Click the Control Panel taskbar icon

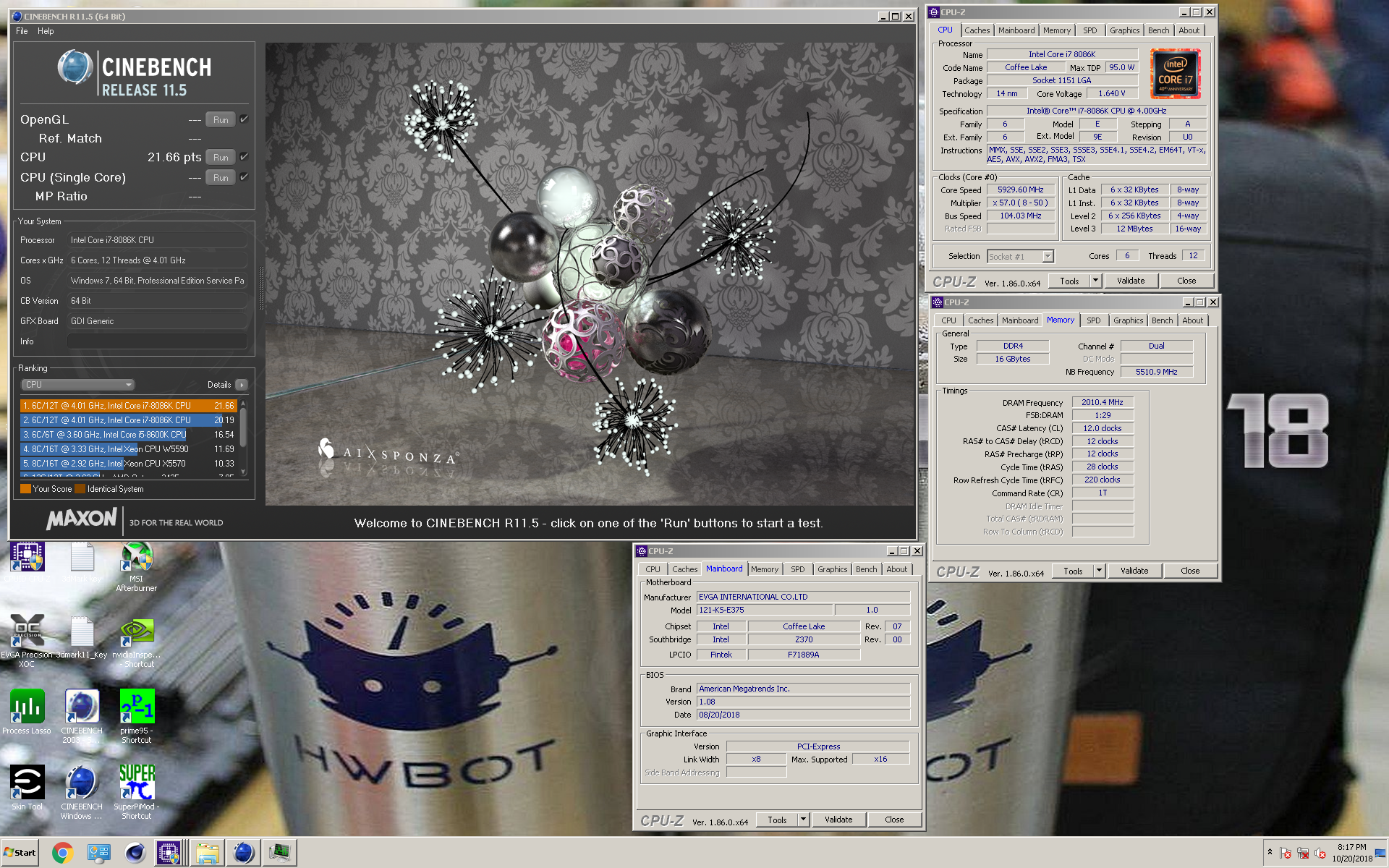(98, 853)
